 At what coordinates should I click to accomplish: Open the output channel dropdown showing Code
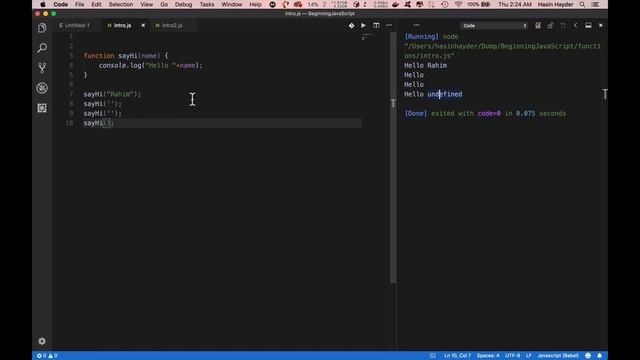(x=494, y=26)
